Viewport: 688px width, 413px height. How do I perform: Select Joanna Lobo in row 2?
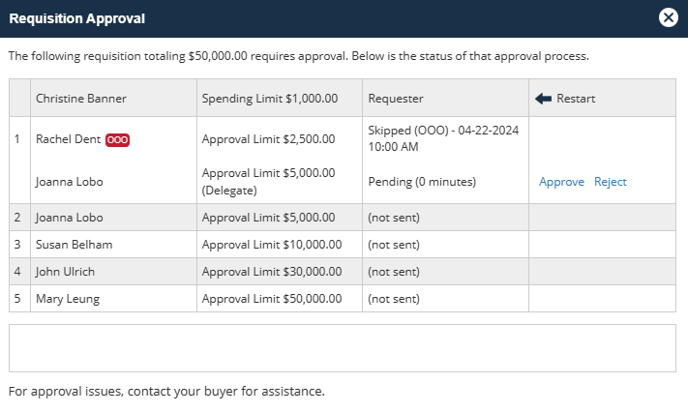pyautogui.click(x=69, y=217)
